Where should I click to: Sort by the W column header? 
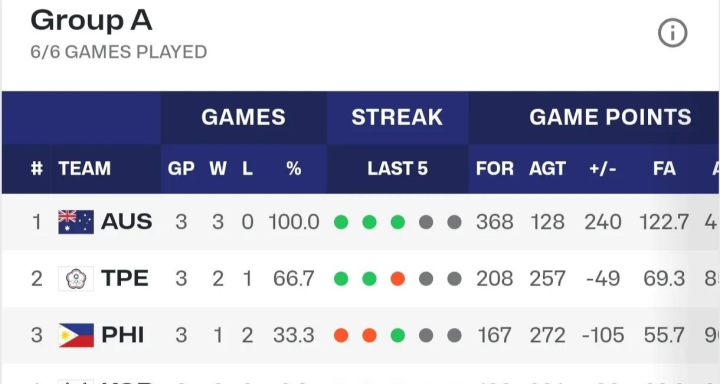pyautogui.click(x=218, y=169)
